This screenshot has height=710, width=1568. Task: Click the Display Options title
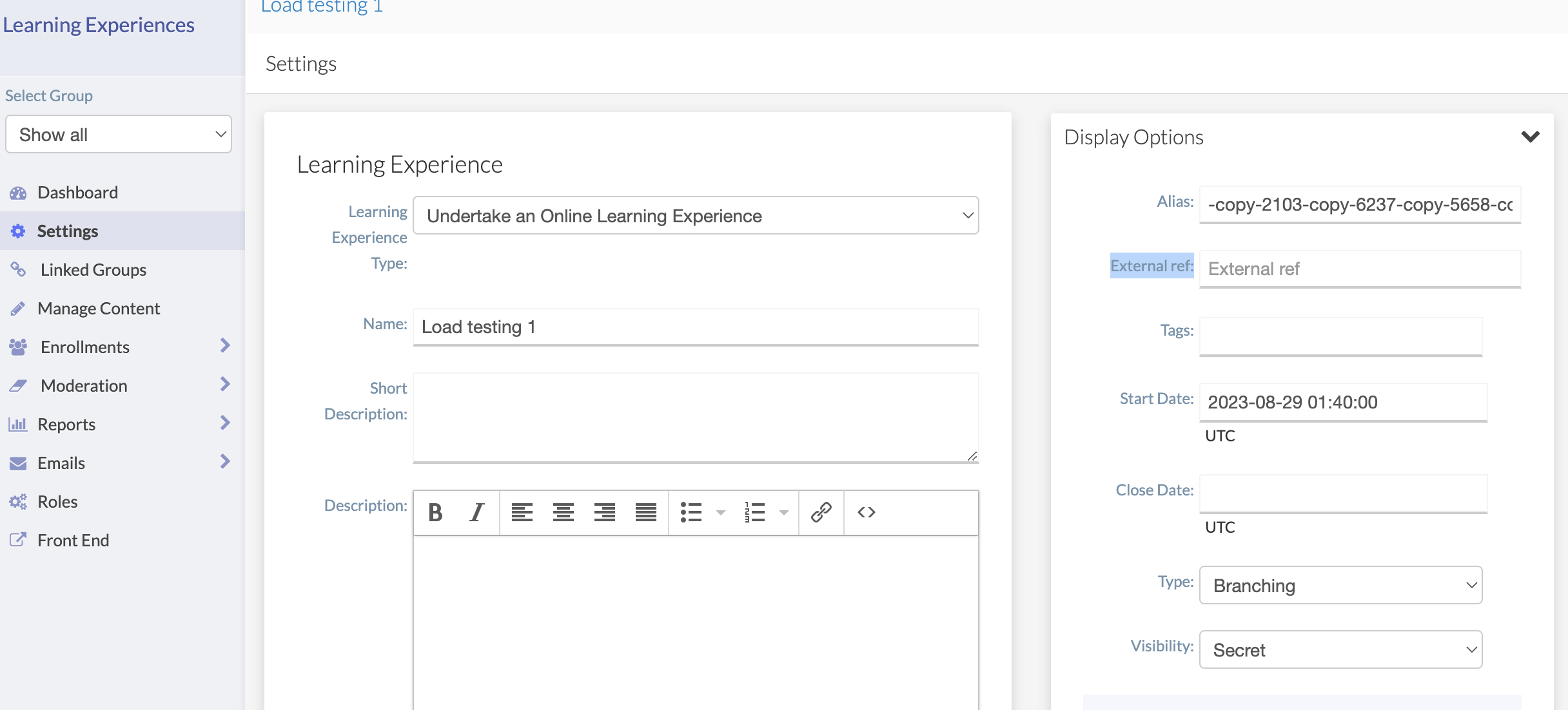1133,137
